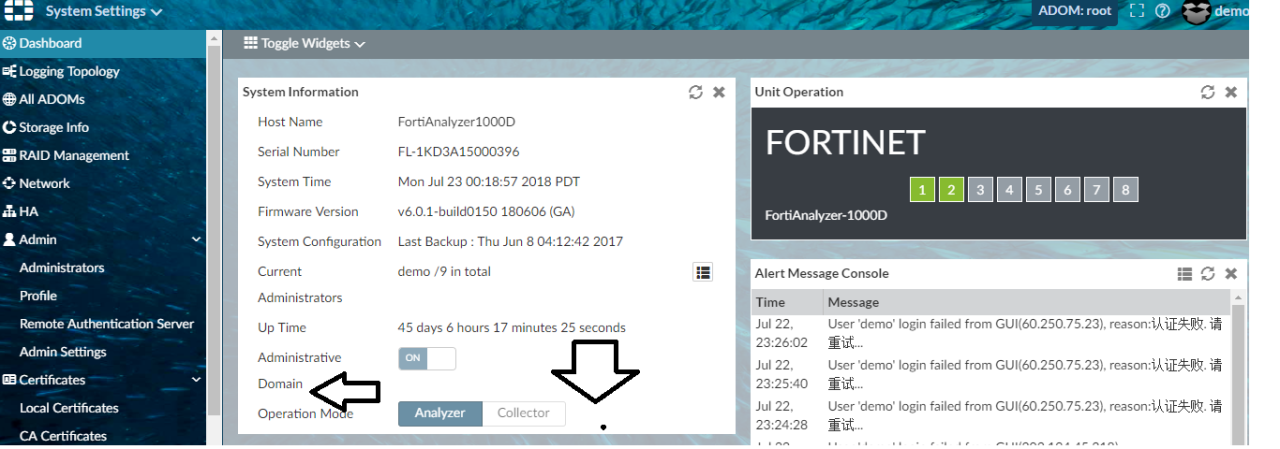1280x449 pixels.
Task: Open Local Certificates item
Action: pos(69,407)
